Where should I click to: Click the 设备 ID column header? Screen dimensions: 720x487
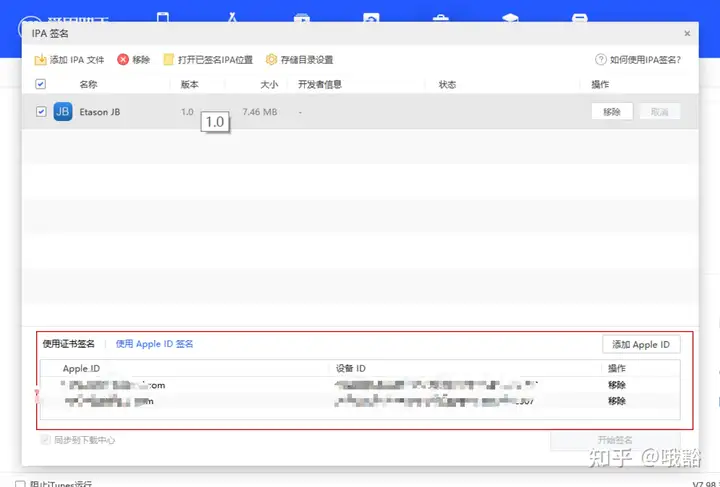coord(351,368)
